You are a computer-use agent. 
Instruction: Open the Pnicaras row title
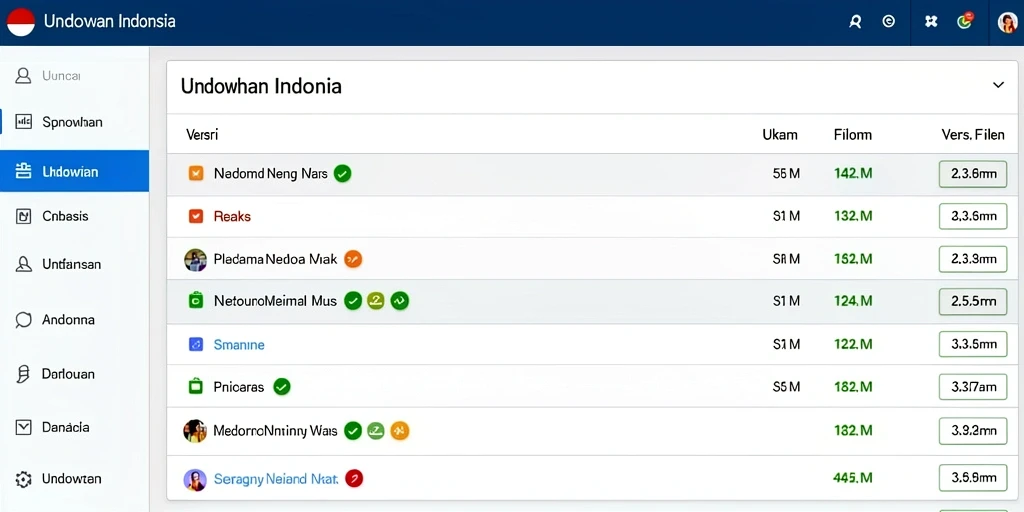coord(239,387)
